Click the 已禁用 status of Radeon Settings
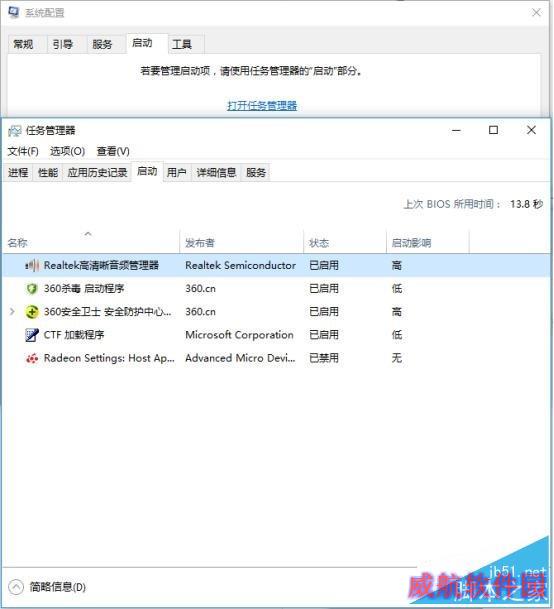Viewport: 554px width, 609px height. coord(324,358)
